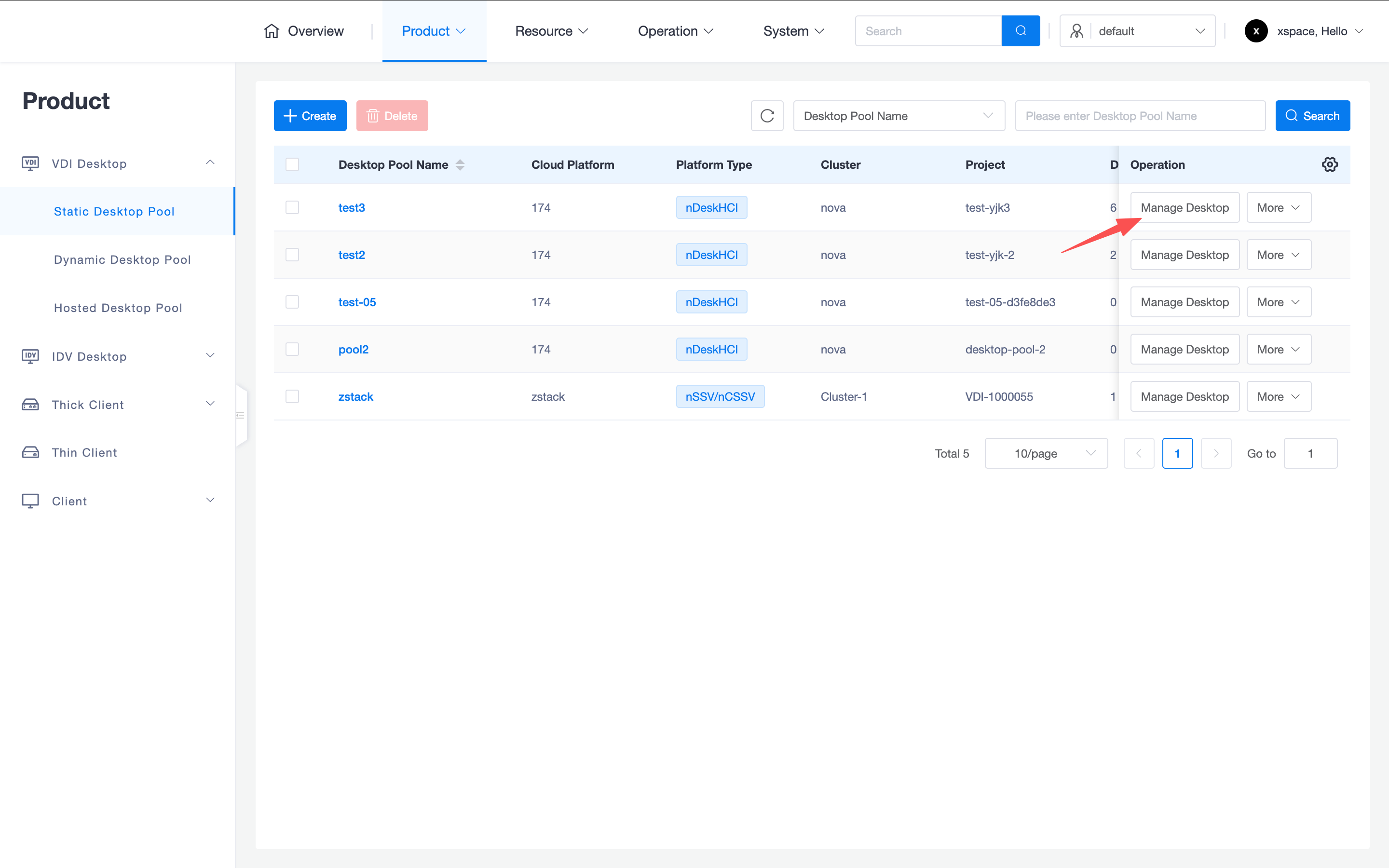Tick the zstack row checkbox
The image size is (1389, 868).
[292, 397]
